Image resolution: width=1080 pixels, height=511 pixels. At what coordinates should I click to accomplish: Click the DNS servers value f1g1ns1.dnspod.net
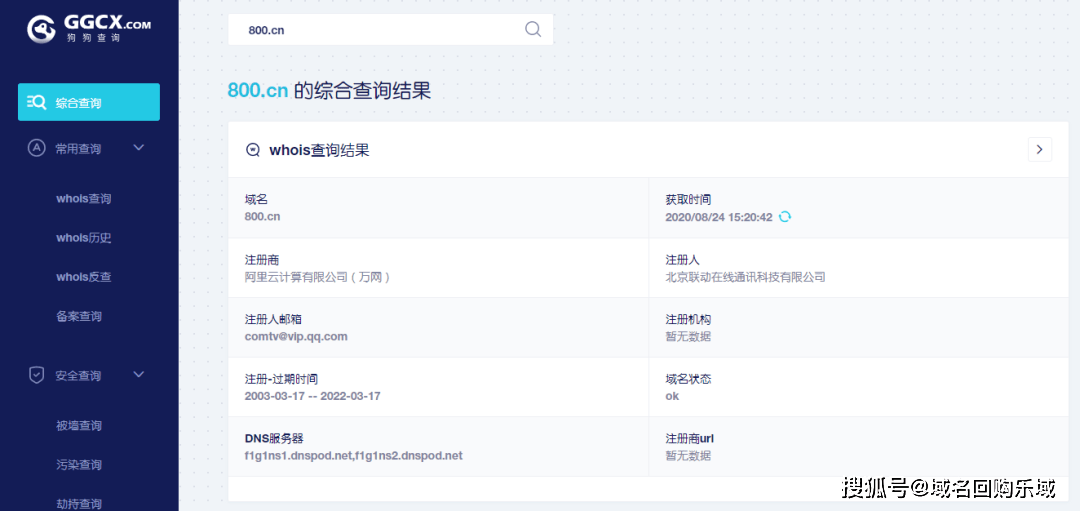[353, 455]
